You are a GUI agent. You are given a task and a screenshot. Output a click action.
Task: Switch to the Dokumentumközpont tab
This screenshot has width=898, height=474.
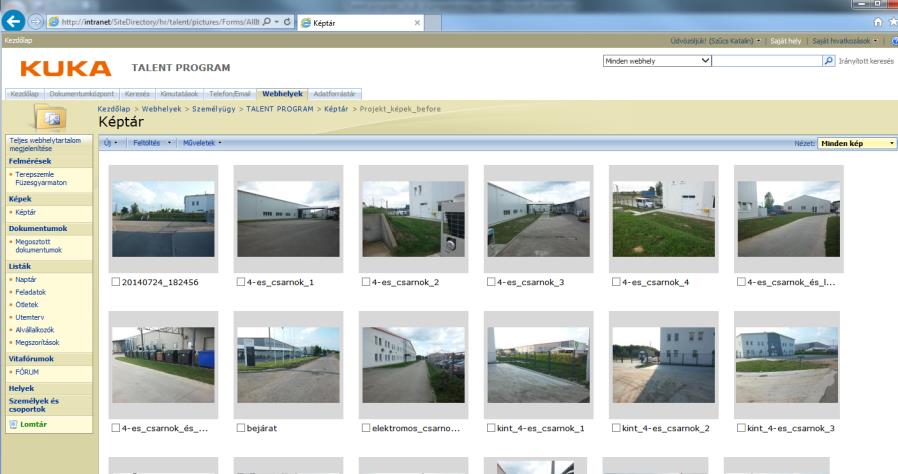click(82, 94)
